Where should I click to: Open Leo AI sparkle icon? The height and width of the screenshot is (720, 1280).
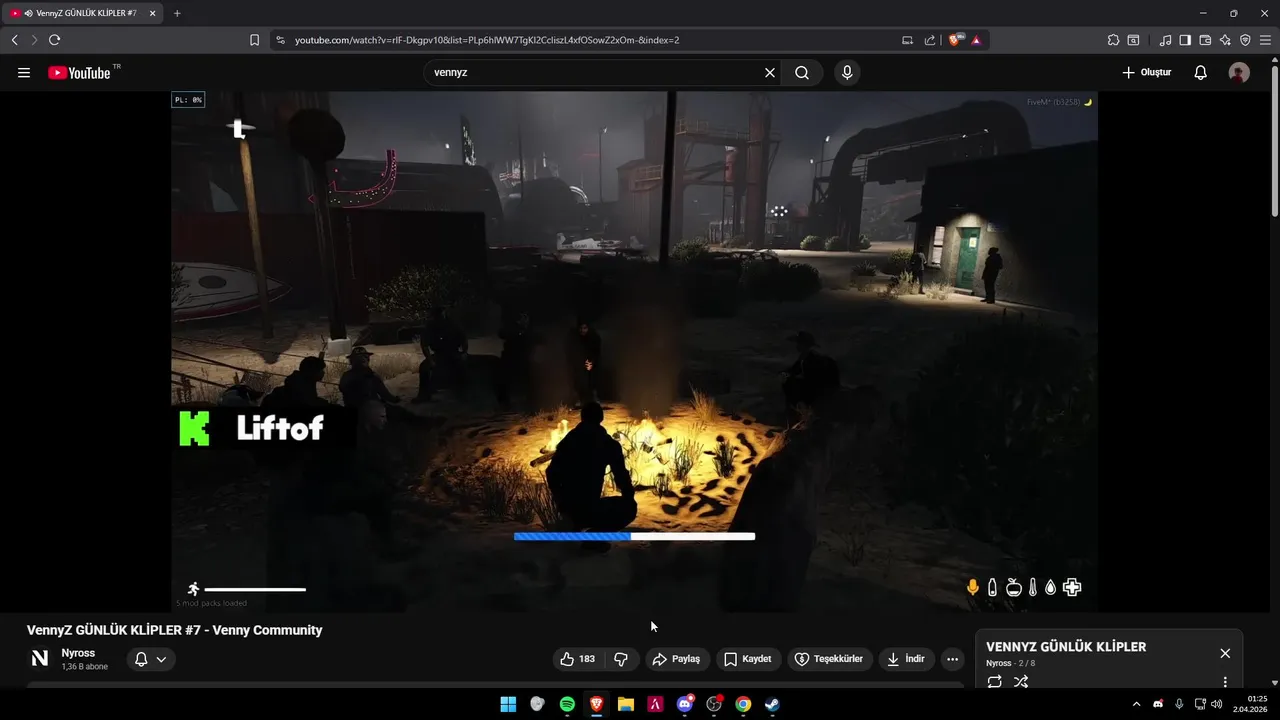1225,40
